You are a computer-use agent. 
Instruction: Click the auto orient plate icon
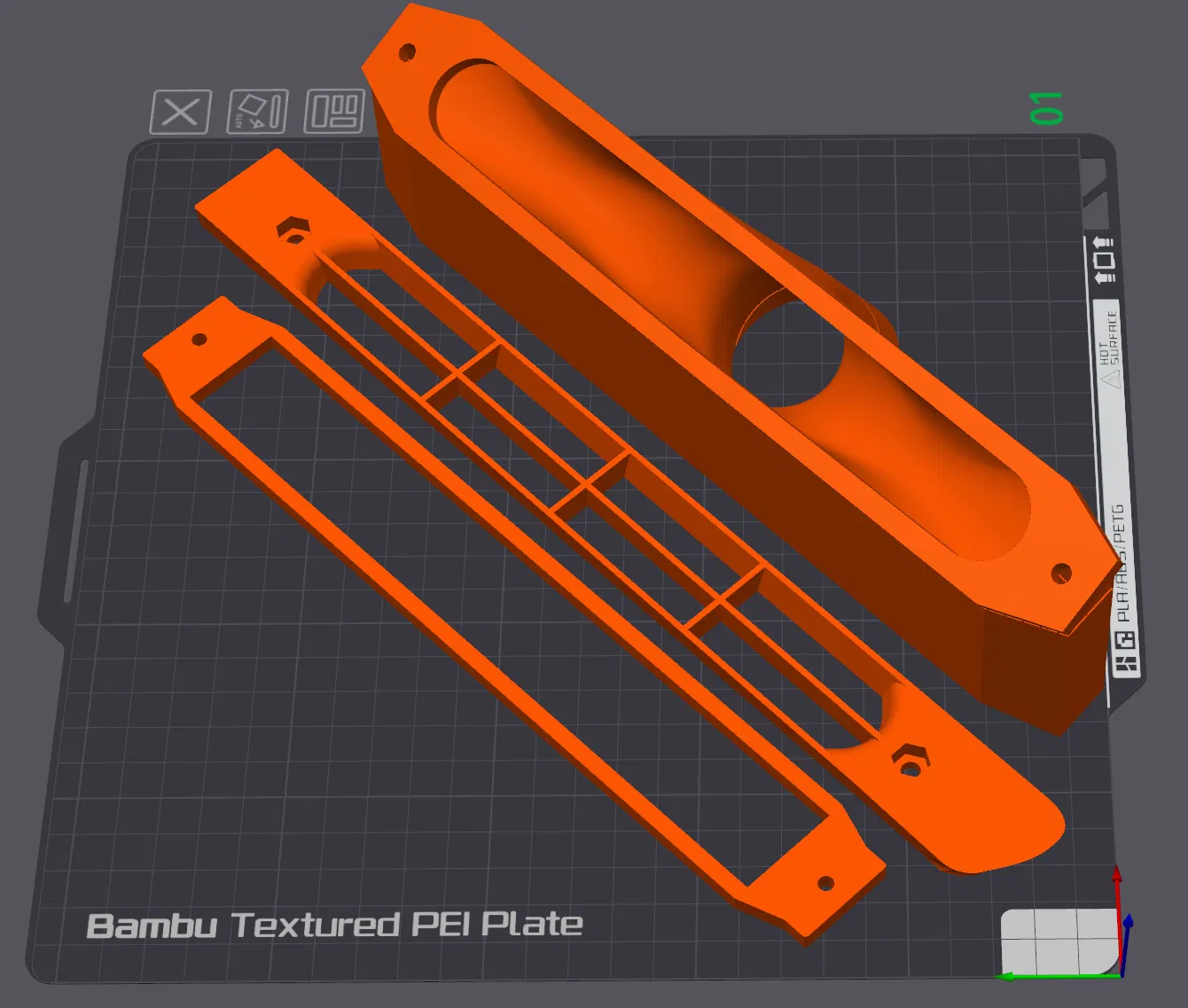tap(258, 112)
